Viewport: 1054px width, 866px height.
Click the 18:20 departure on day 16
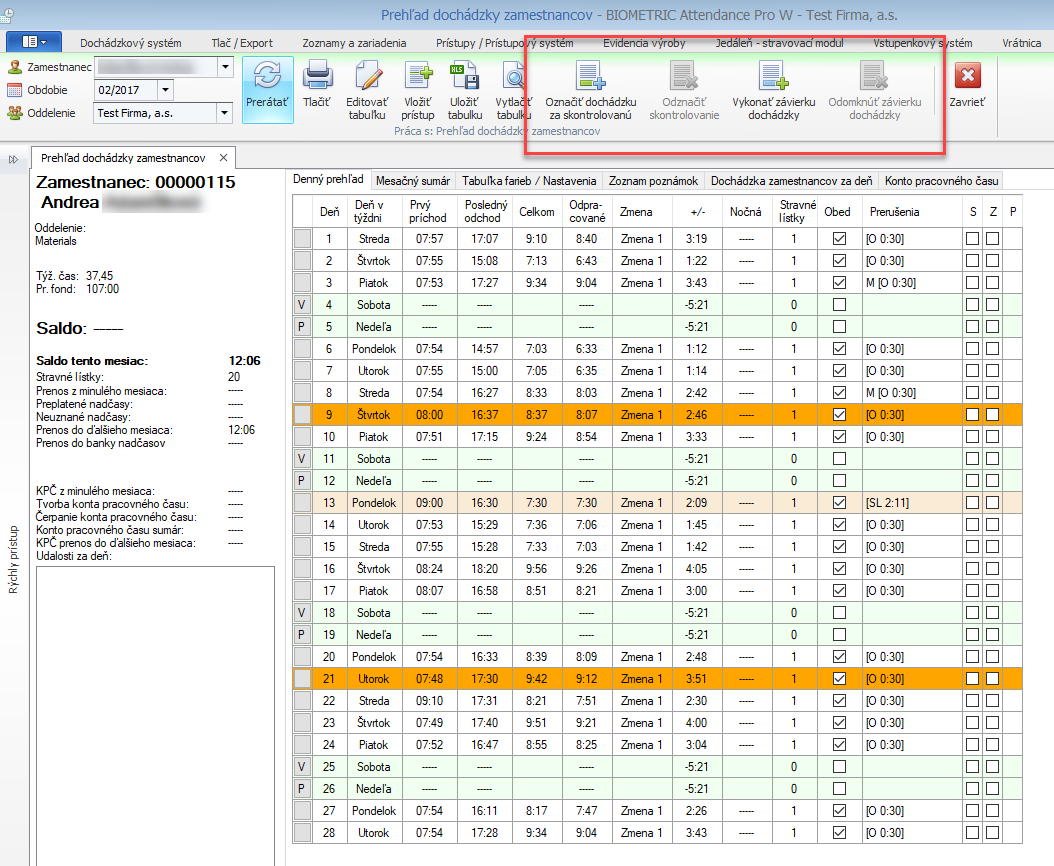(x=485, y=569)
